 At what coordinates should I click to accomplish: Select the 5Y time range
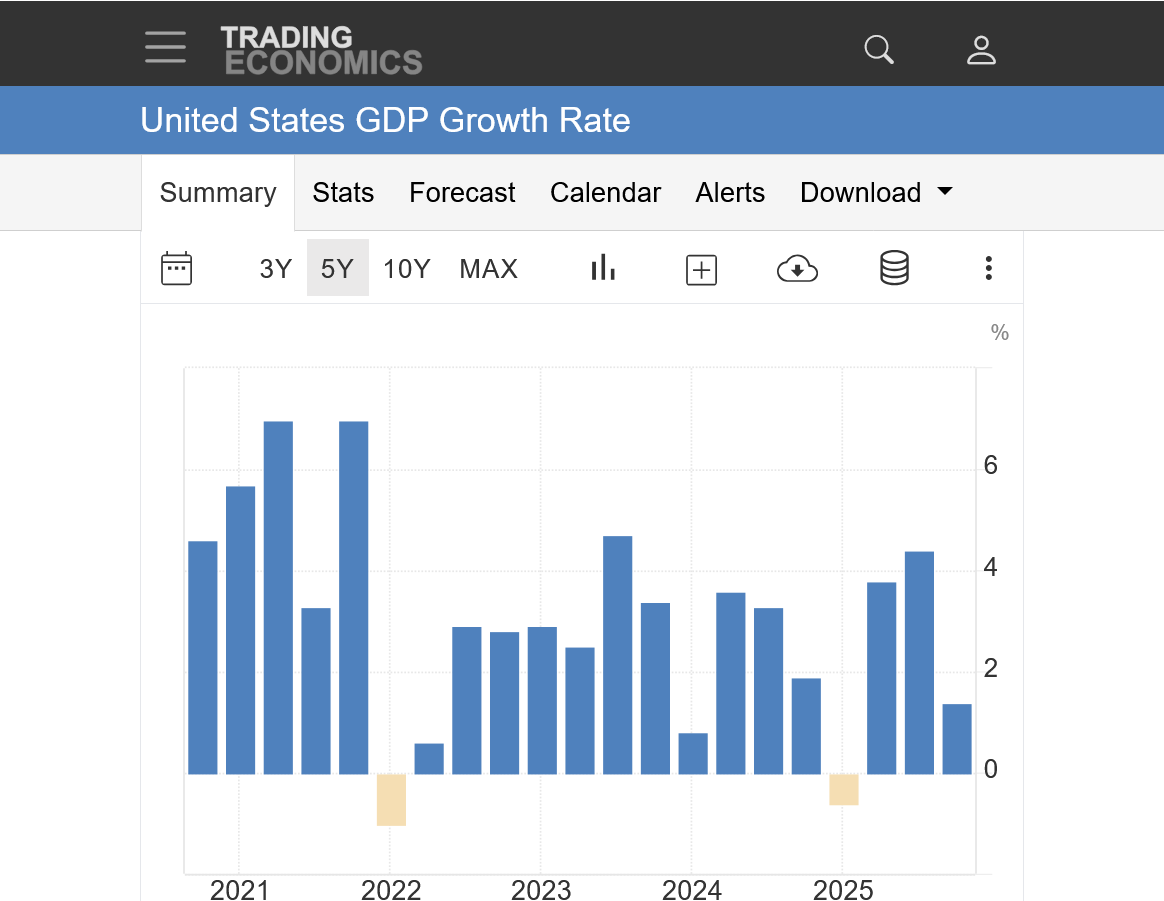click(x=337, y=269)
